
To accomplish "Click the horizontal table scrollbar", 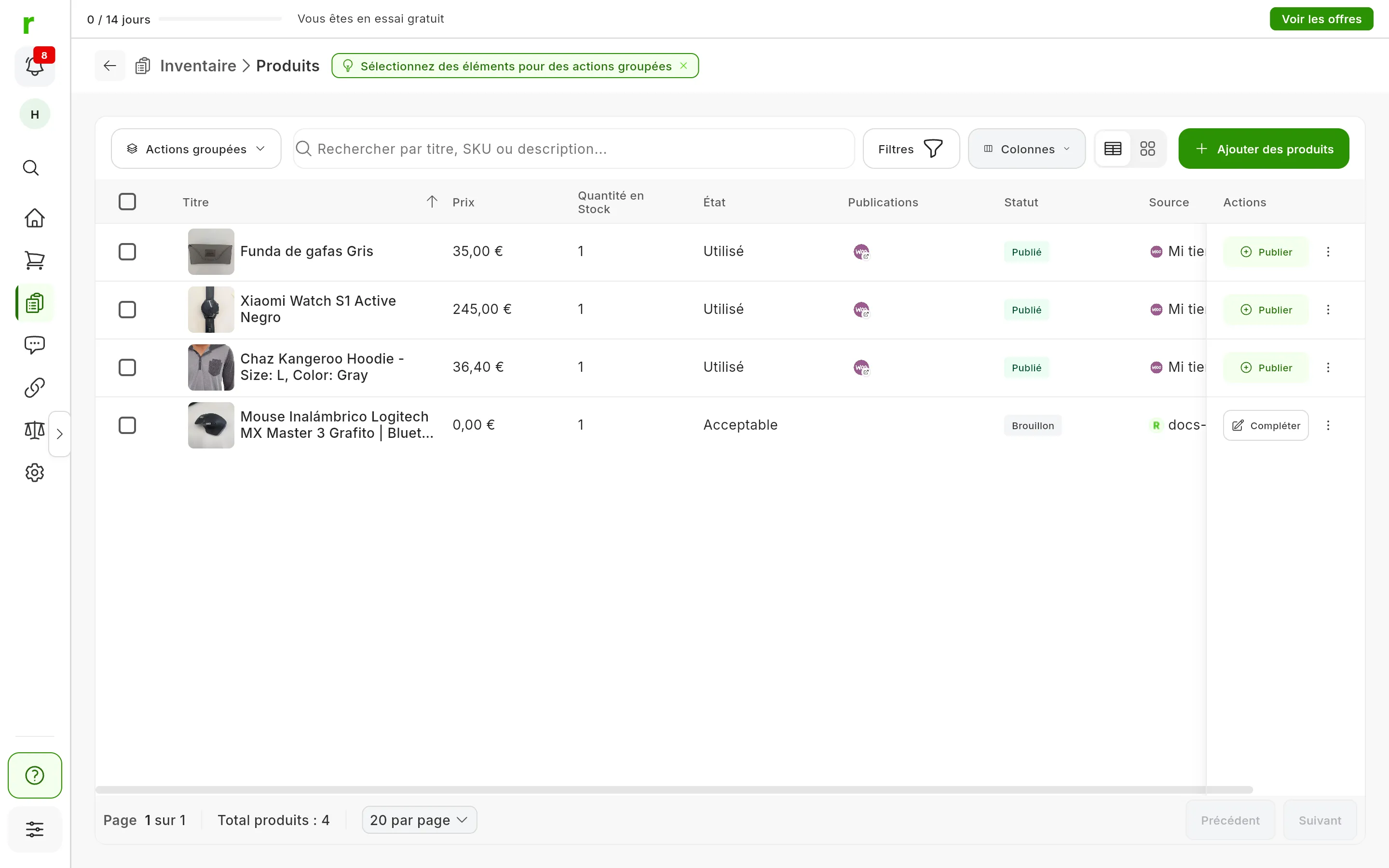I will [x=674, y=790].
